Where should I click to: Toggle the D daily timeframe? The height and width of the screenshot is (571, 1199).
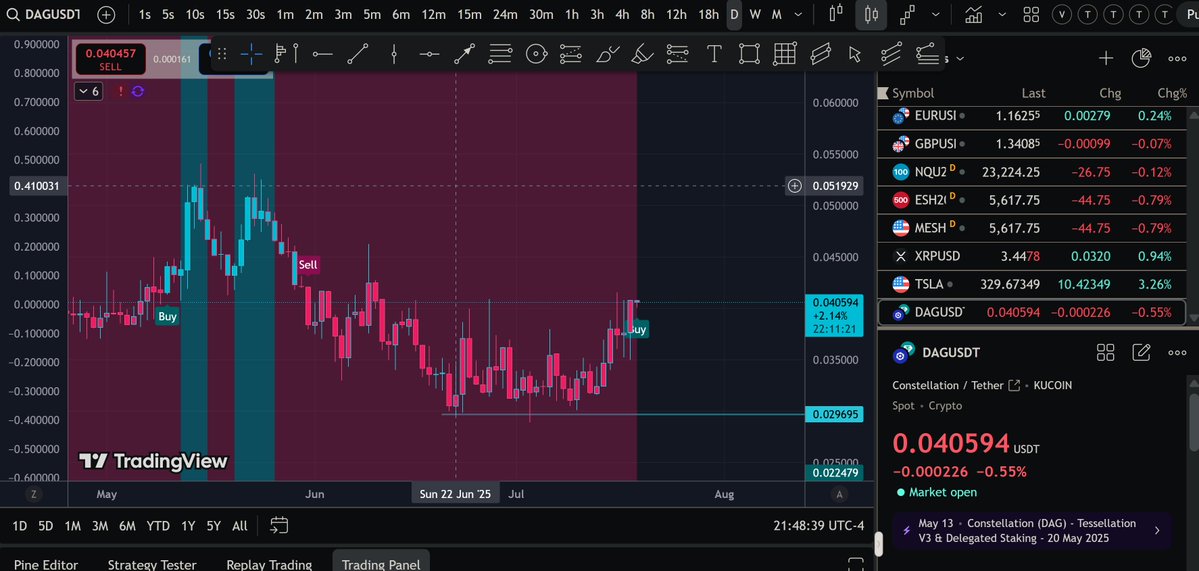point(734,15)
